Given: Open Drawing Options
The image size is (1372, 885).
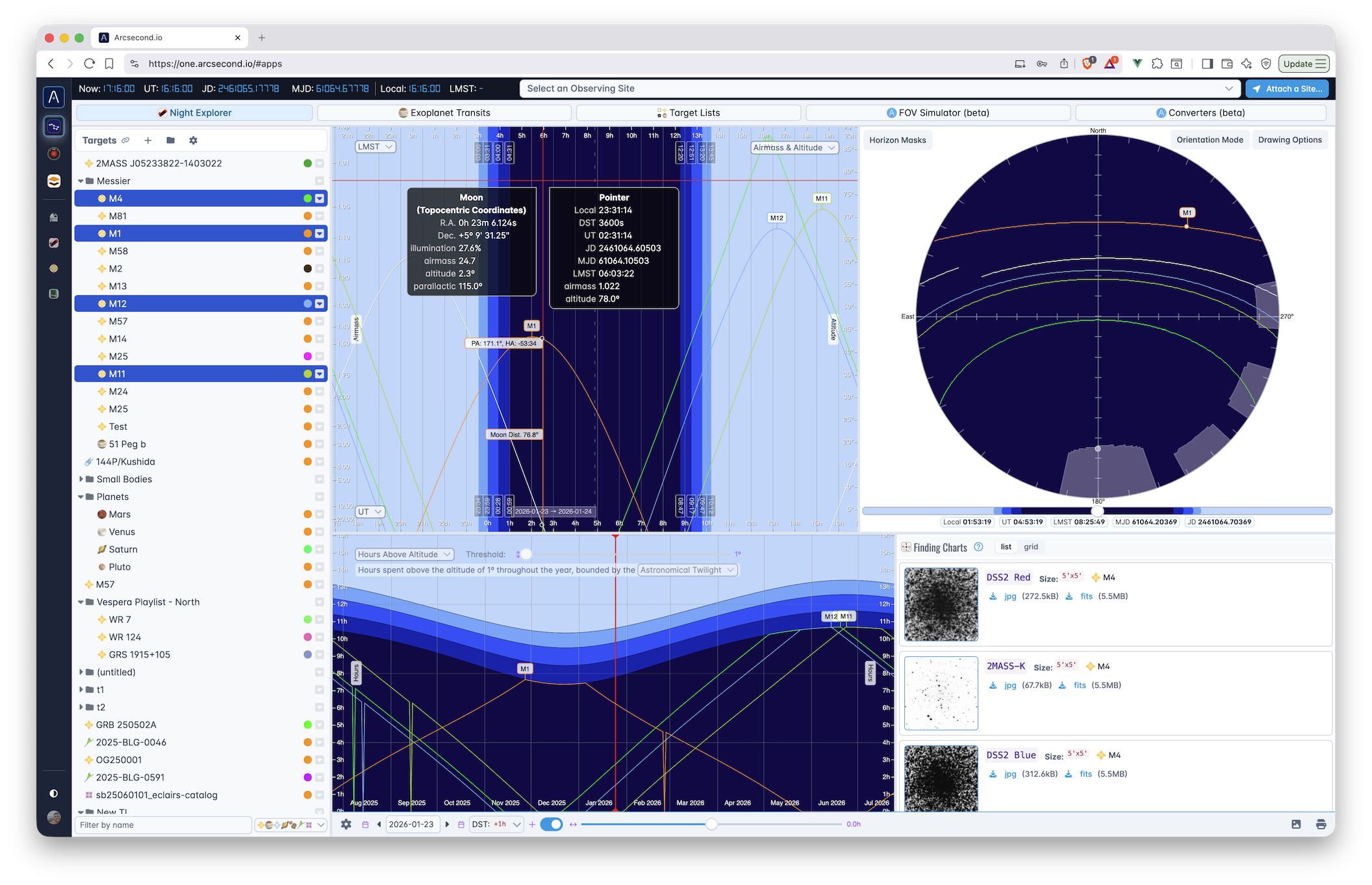Looking at the screenshot, I should pyautogui.click(x=1289, y=140).
